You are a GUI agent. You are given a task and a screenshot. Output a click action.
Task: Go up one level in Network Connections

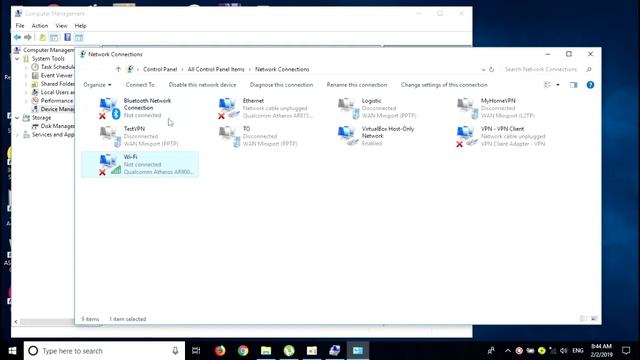(x=118, y=69)
